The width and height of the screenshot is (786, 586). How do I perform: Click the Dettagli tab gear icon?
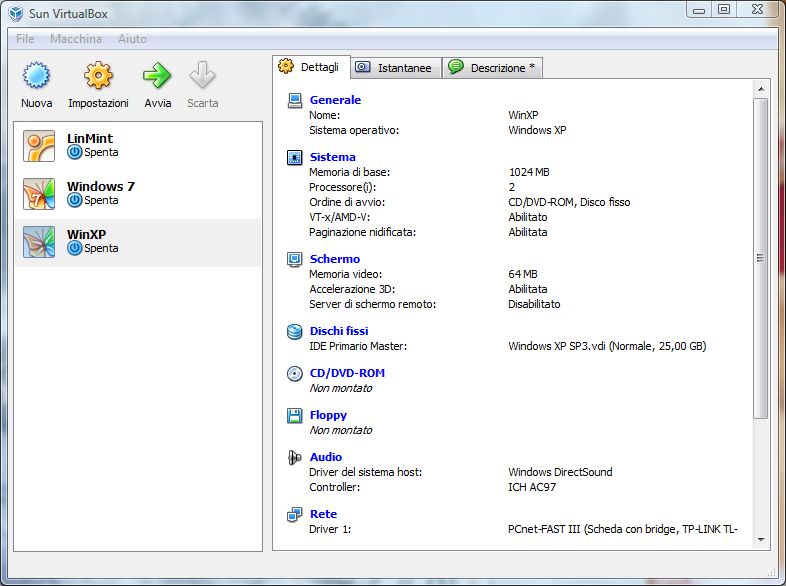pyautogui.click(x=286, y=66)
